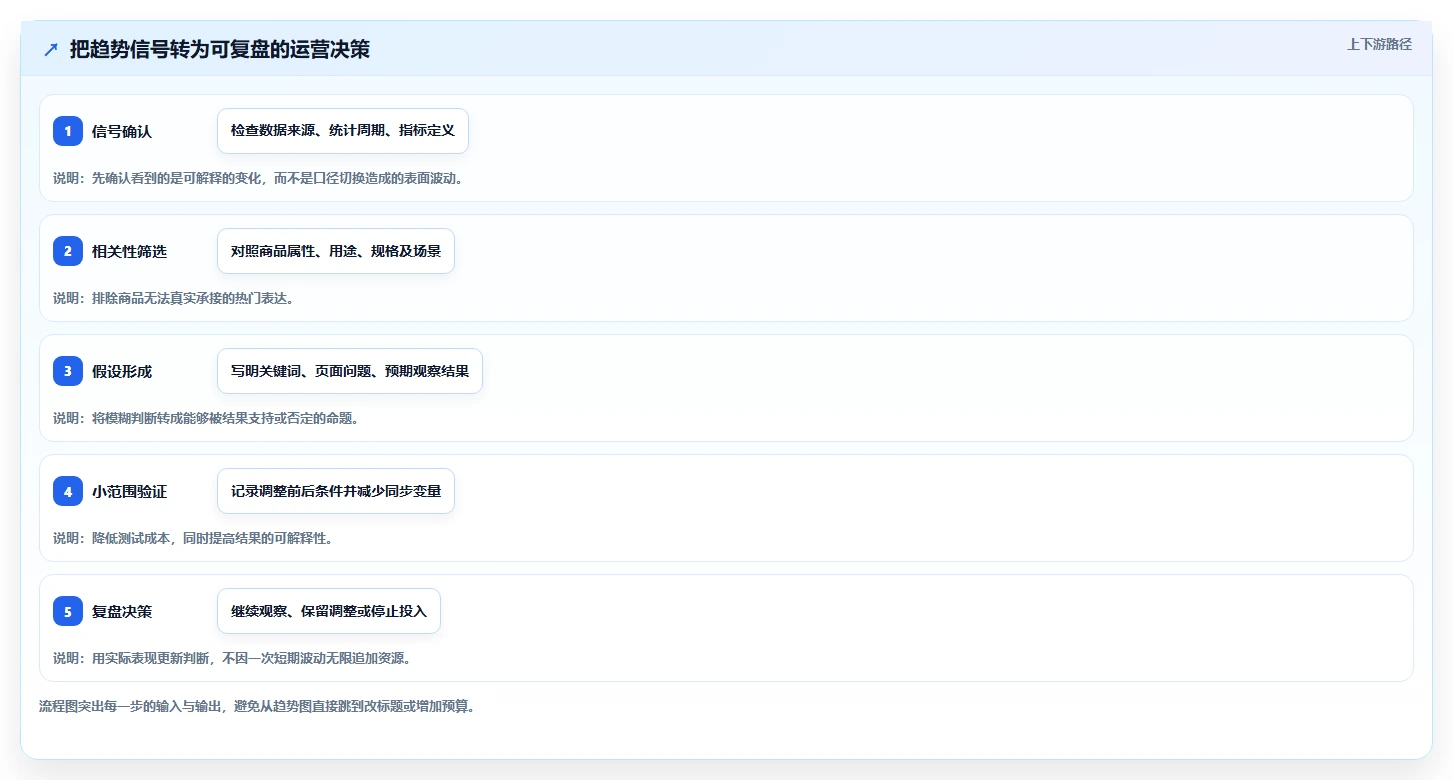Click the 复盘决策 step title
Viewport: 1453px width, 780px height.
pos(122,611)
